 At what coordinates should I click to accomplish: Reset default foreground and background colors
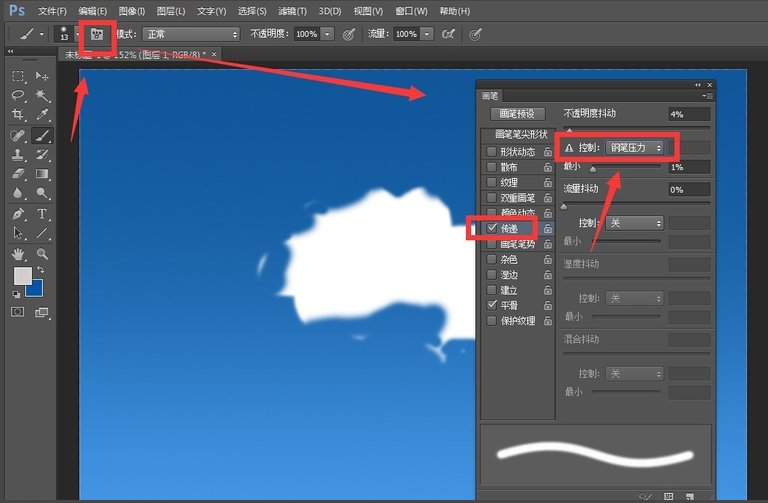pyautogui.click(x=16, y=294)
